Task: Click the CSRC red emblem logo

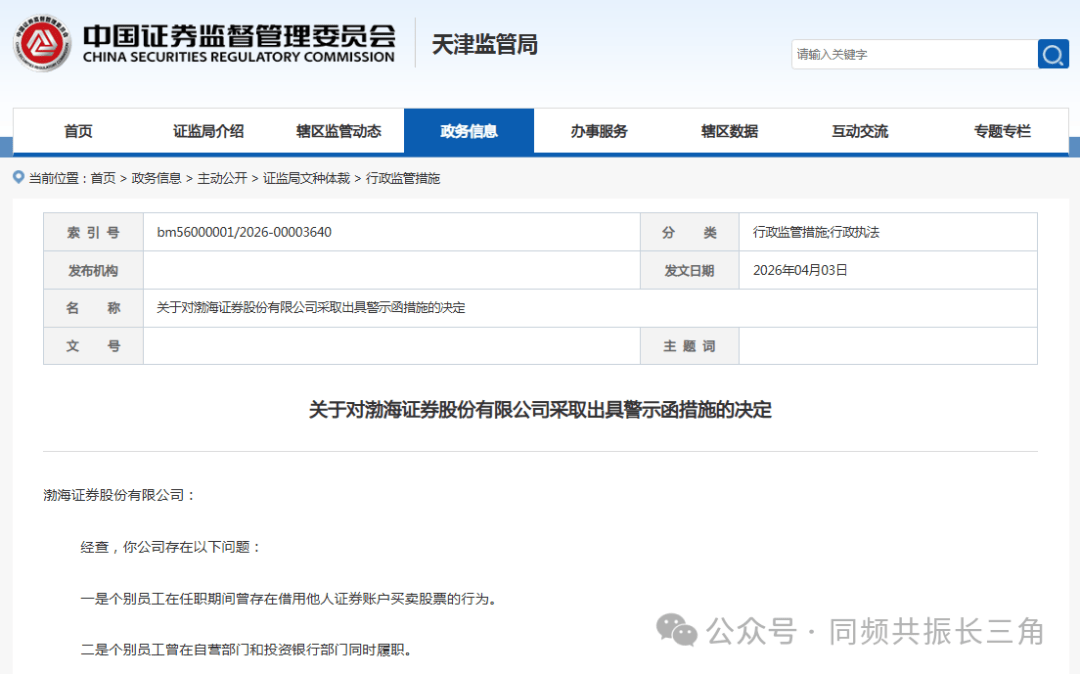Action: click(41, 44)
